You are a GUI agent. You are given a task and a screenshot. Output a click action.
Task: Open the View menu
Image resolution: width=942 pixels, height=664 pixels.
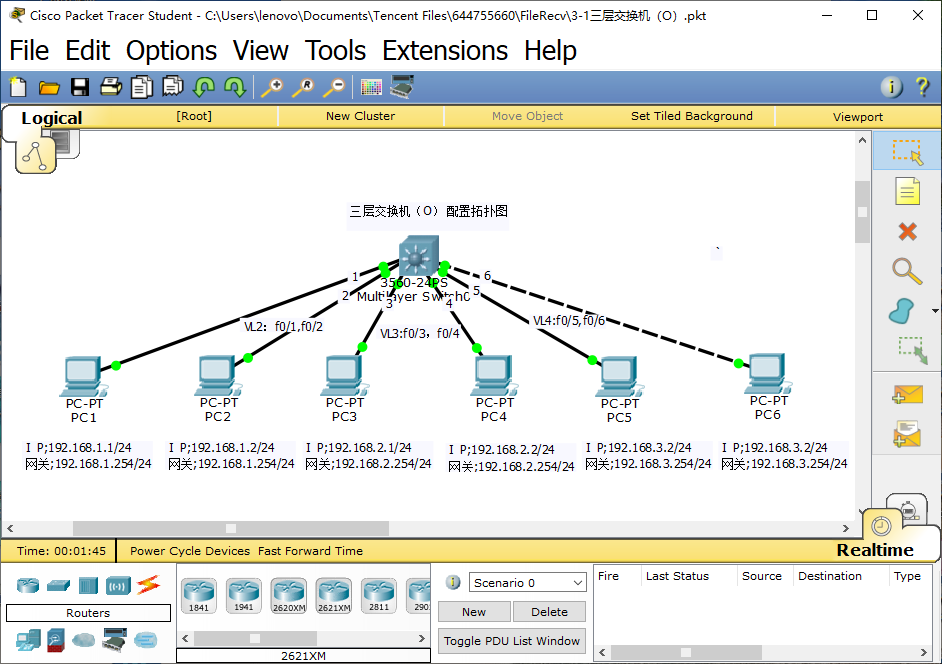pos(261,50)
